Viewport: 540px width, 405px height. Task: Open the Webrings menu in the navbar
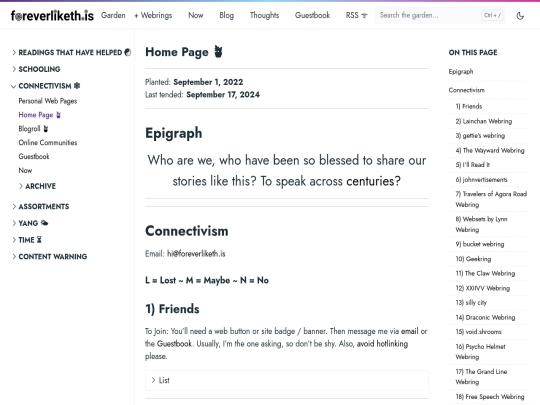[x=153, y=15]
